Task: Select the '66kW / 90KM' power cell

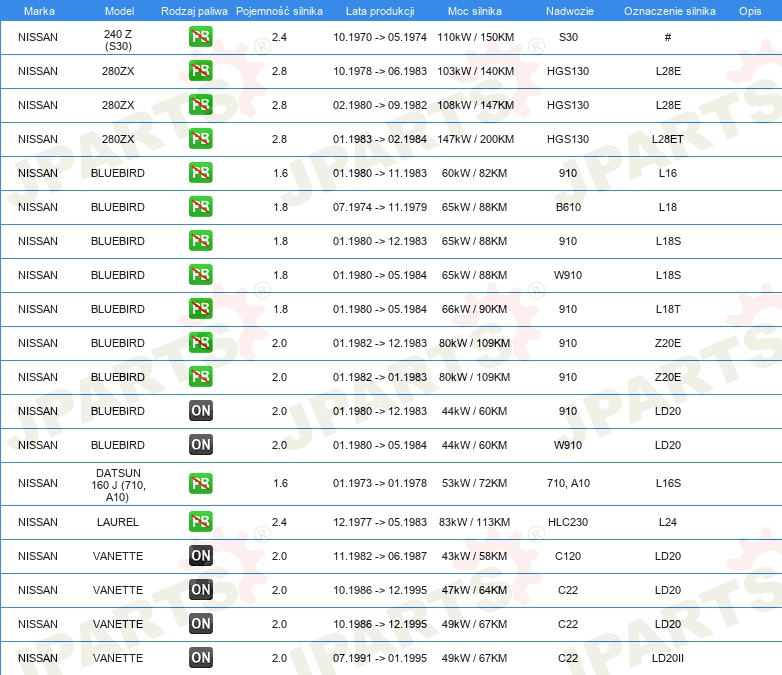Action: click(x=474, y=309)
